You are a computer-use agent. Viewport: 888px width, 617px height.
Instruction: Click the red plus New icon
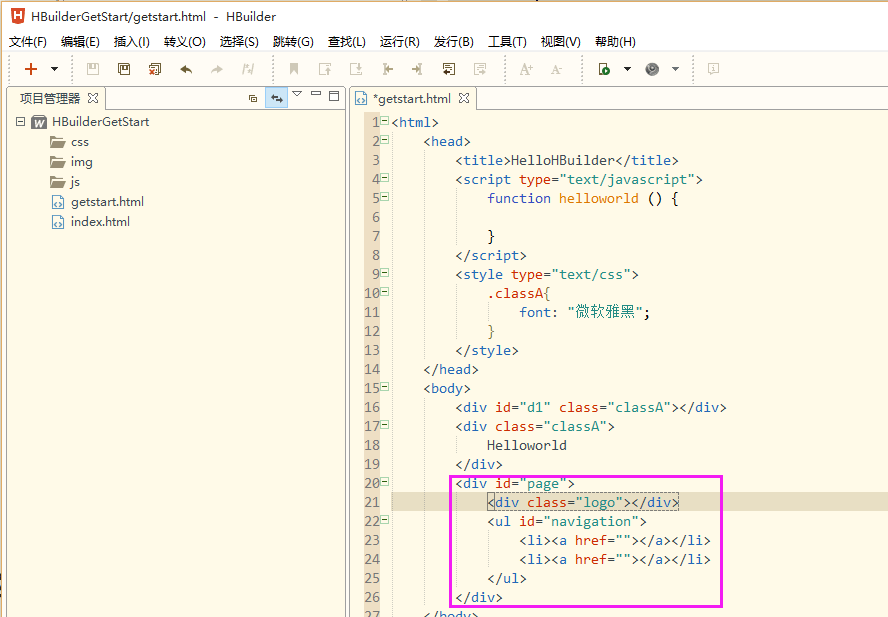(31, 69)
